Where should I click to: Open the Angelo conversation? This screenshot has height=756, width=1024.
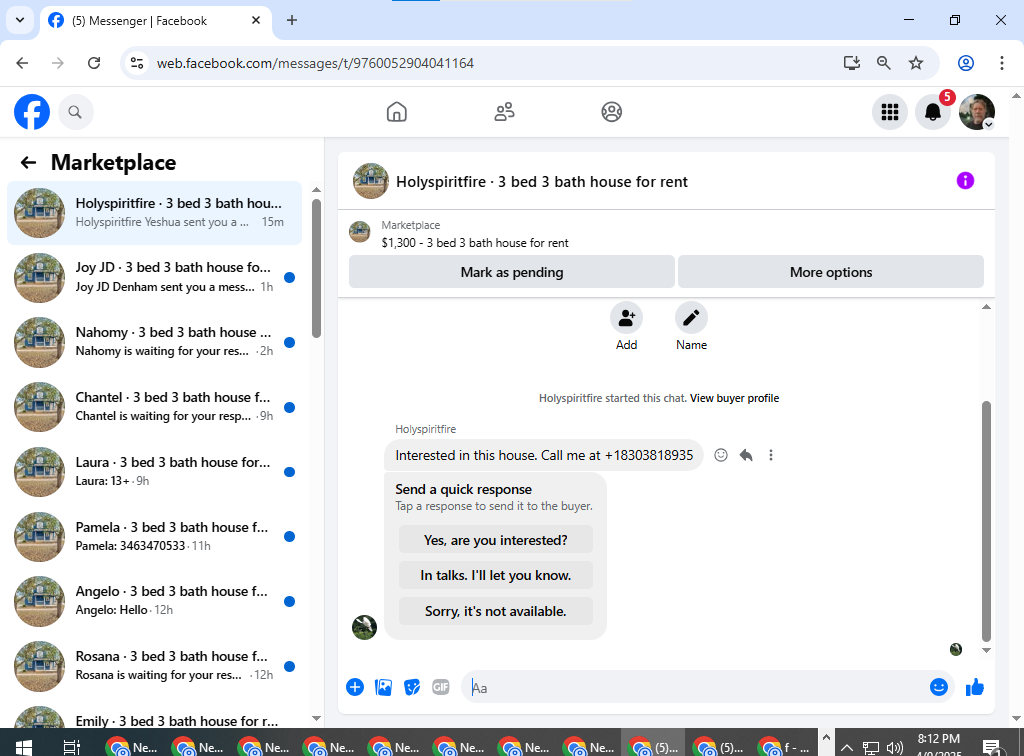click(x=154, y=601)
